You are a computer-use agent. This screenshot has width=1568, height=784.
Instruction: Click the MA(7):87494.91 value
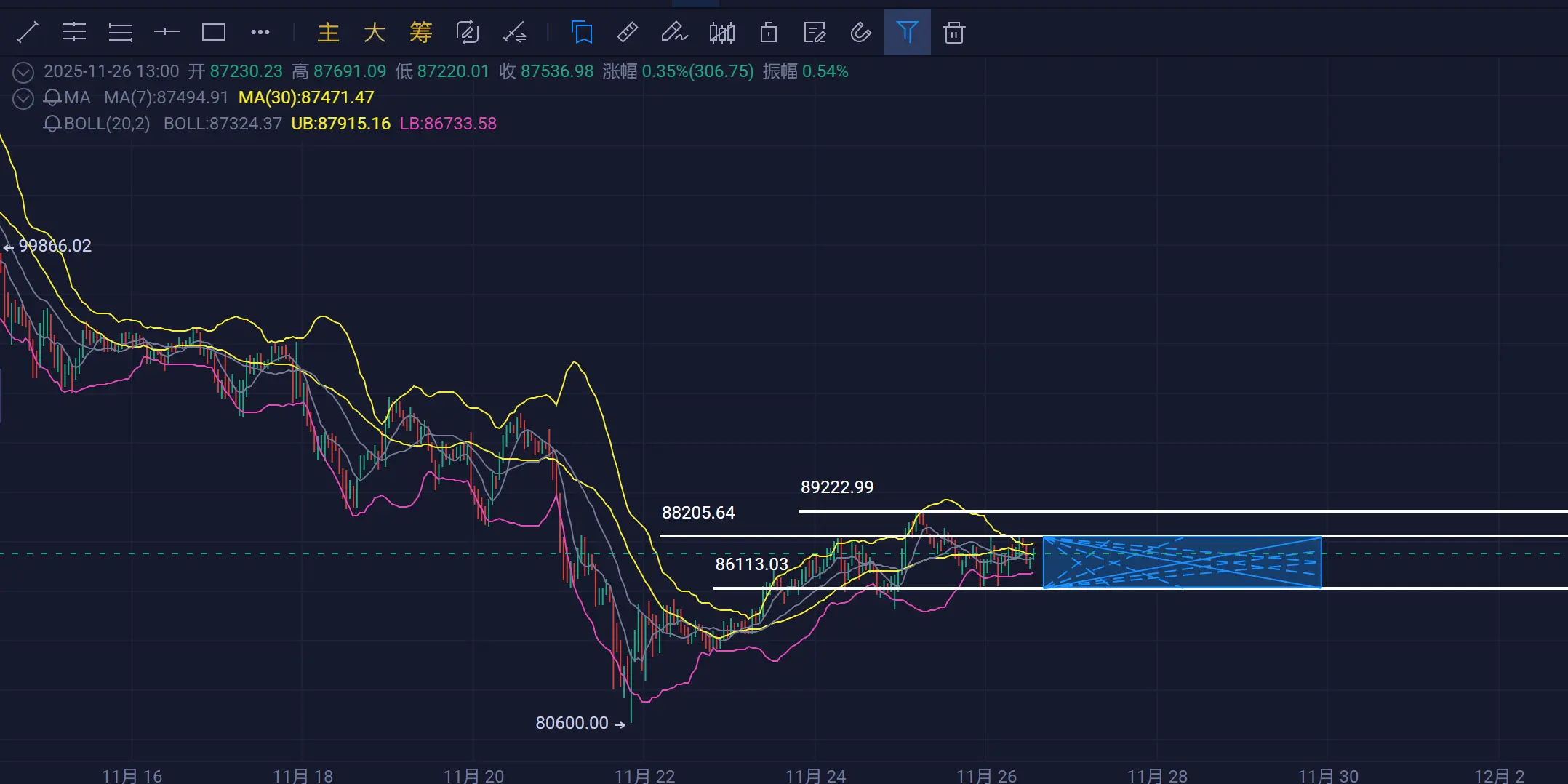click(167, 97)
